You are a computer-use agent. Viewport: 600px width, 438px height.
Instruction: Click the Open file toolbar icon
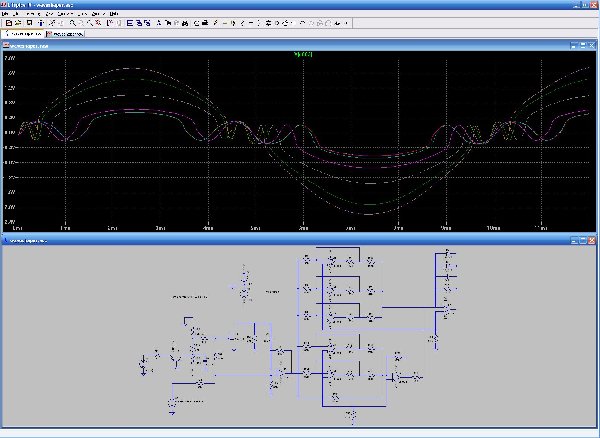coord(18,23)
